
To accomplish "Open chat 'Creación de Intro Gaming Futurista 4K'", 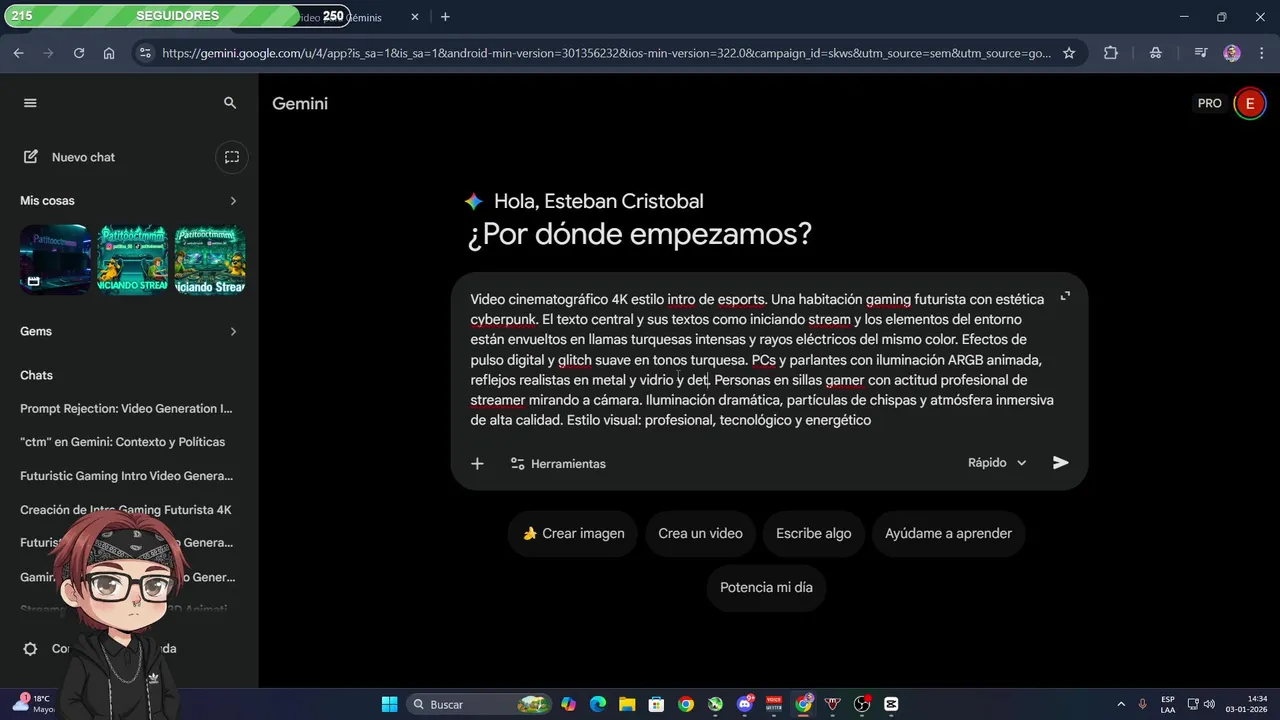I will coord(125,510).
